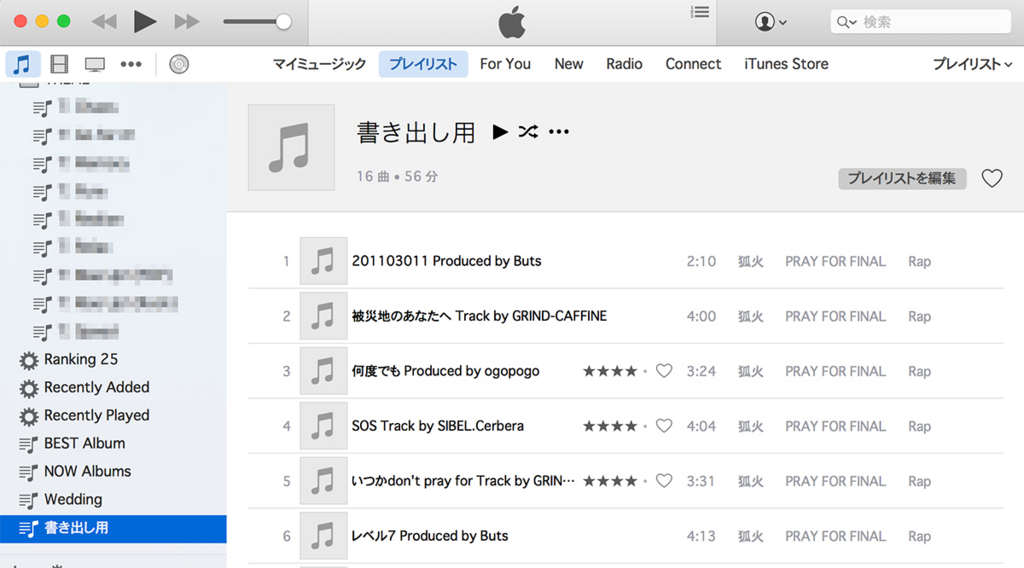Click the playlist artwork placeholder

pos(291,148)
